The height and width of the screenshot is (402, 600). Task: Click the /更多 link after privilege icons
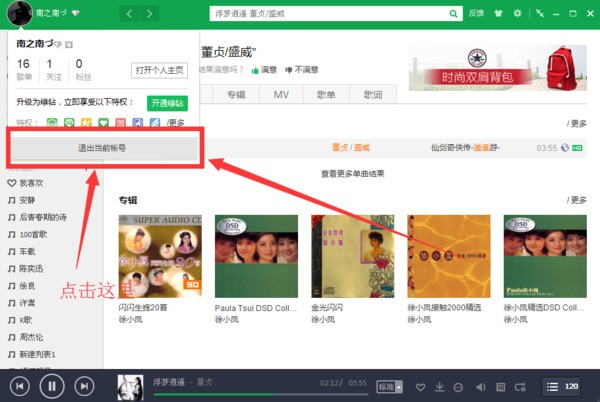(176, 123)
